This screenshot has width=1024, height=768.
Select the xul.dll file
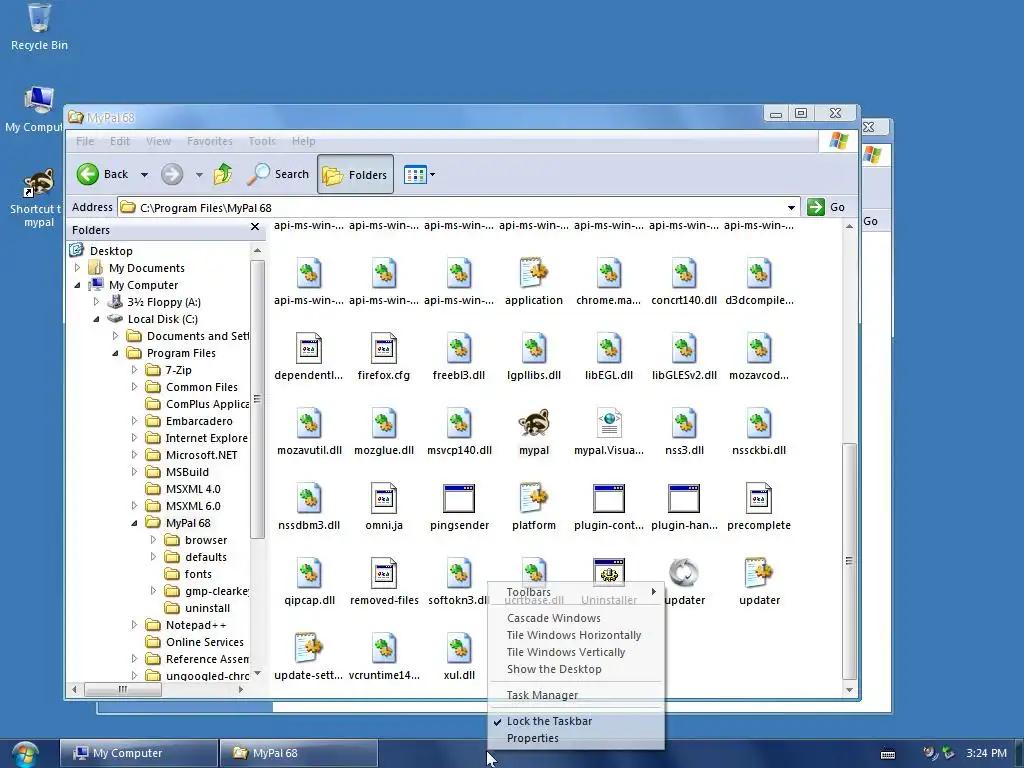[459, 656]
